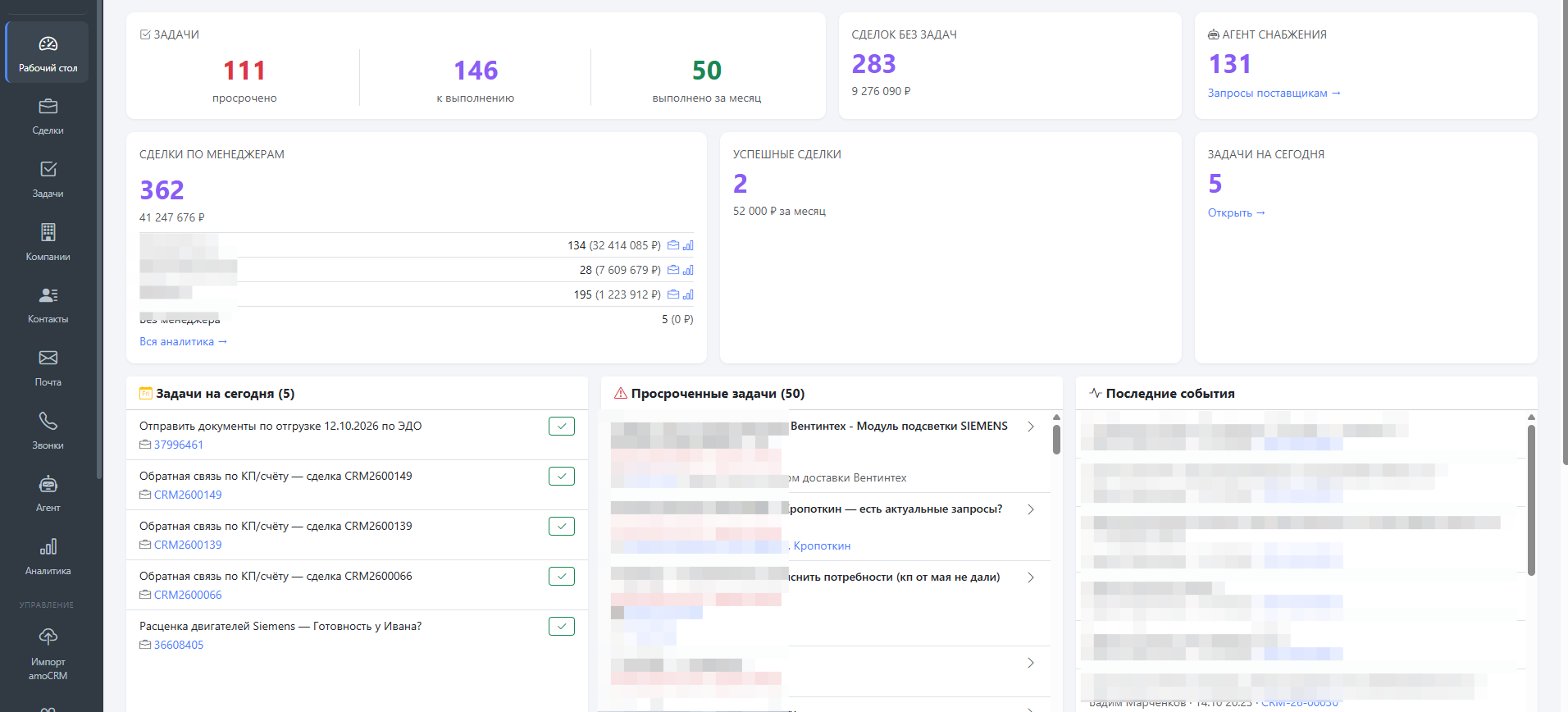Open the 'Вся аналитика →' link

183,342
